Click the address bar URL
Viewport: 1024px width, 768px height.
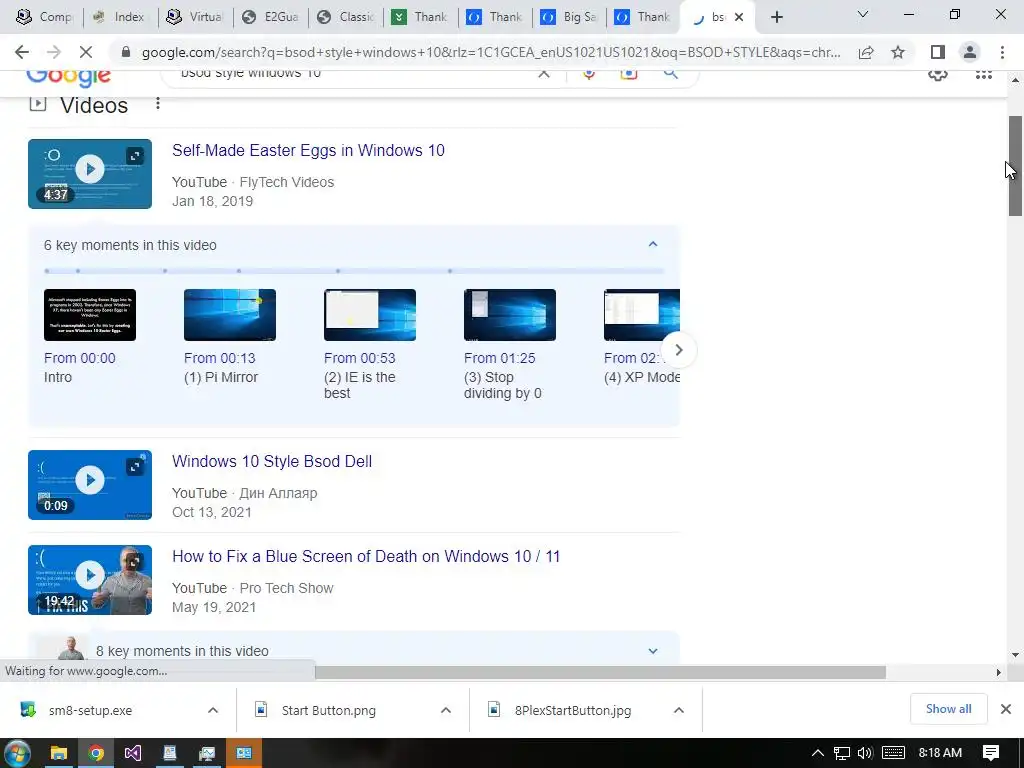pos(490,52)
